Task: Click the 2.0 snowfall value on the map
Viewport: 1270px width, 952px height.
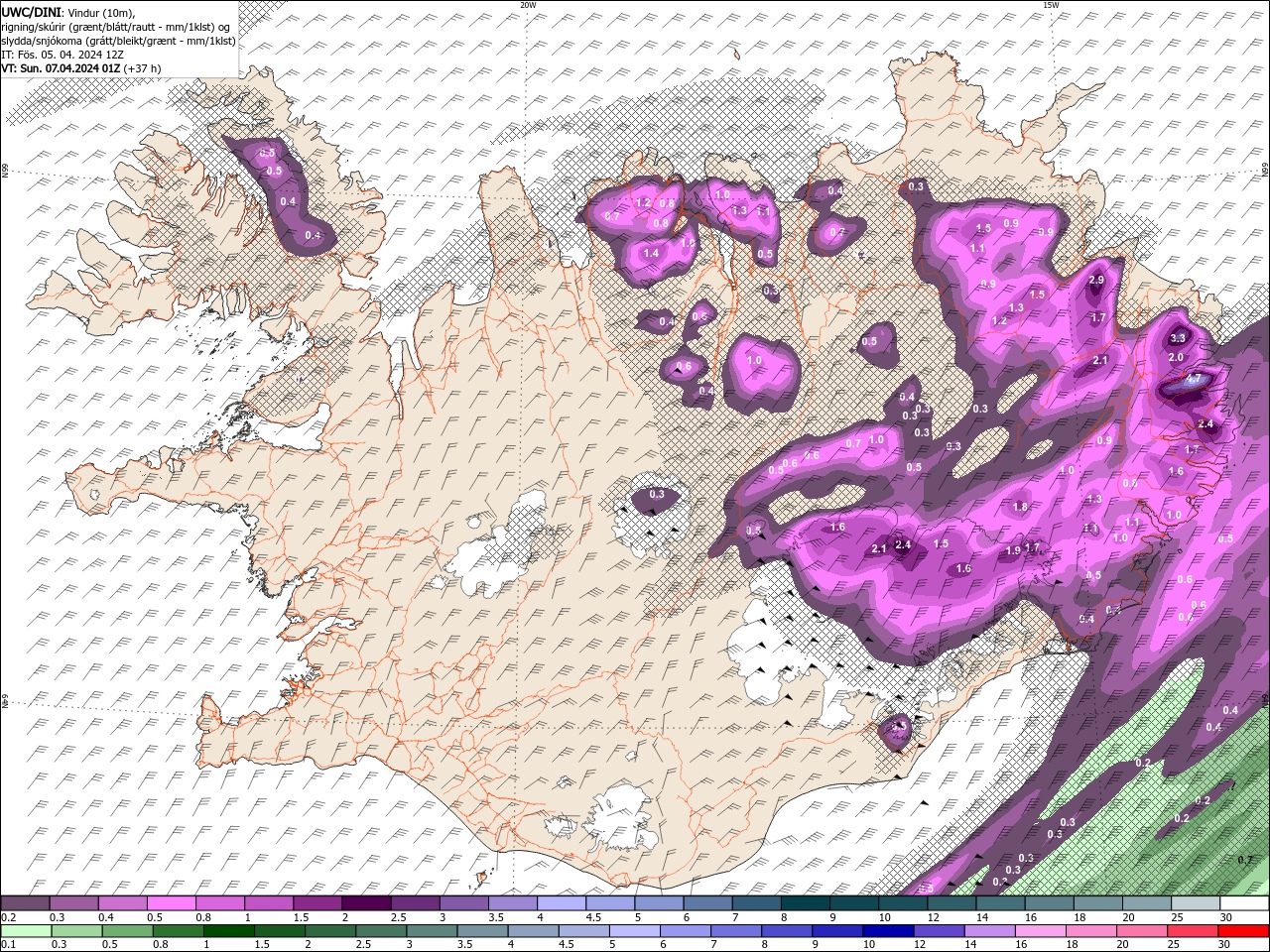Action: pos(1177,358)
